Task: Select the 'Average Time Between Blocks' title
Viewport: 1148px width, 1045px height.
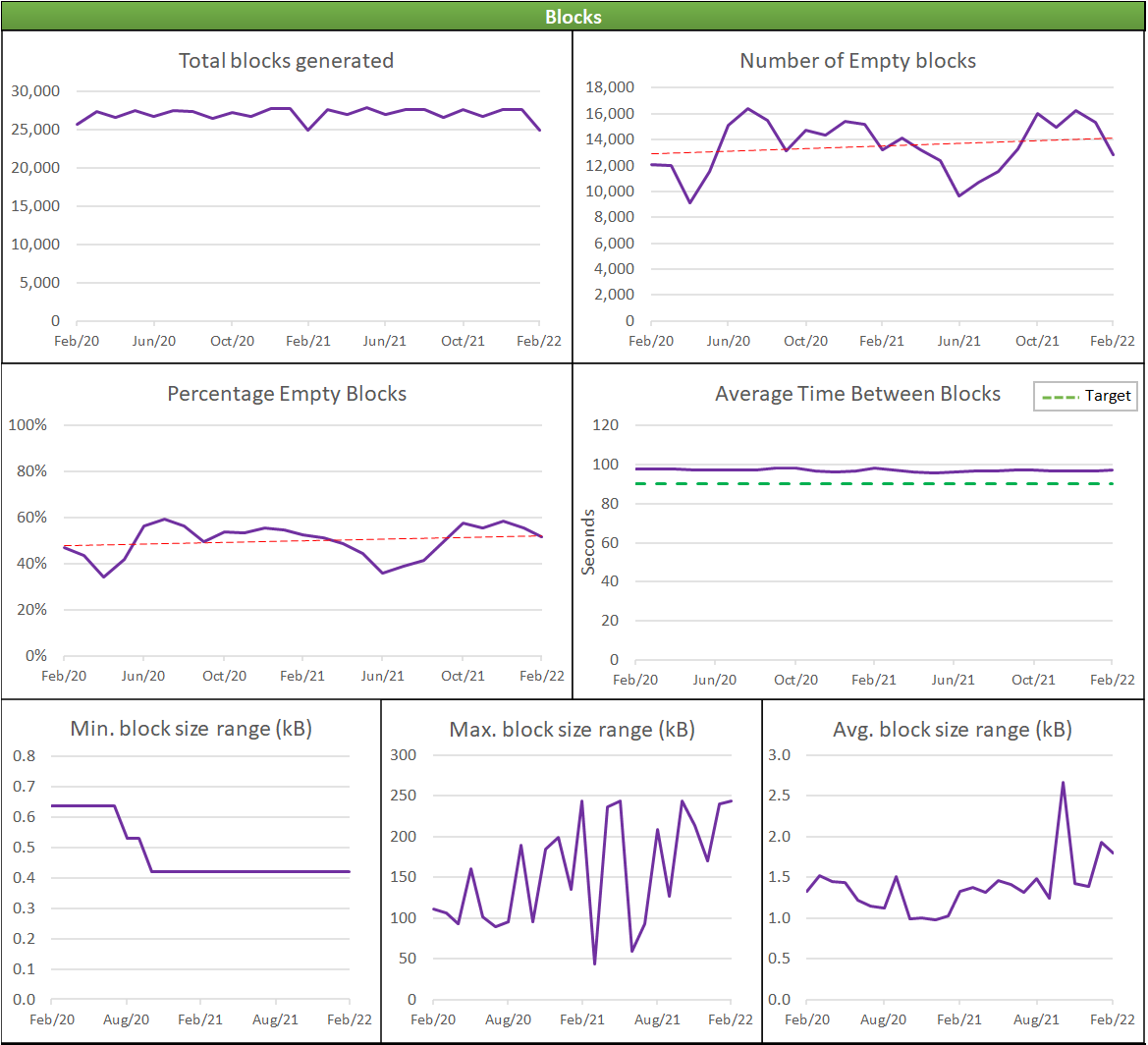Action: [857, 394]
